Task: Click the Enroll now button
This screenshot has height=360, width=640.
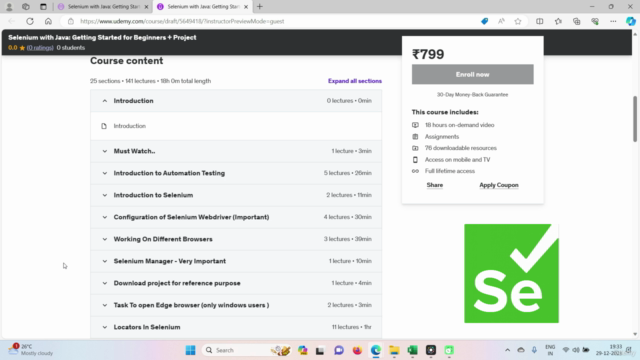Action: [x=472, y=74]
